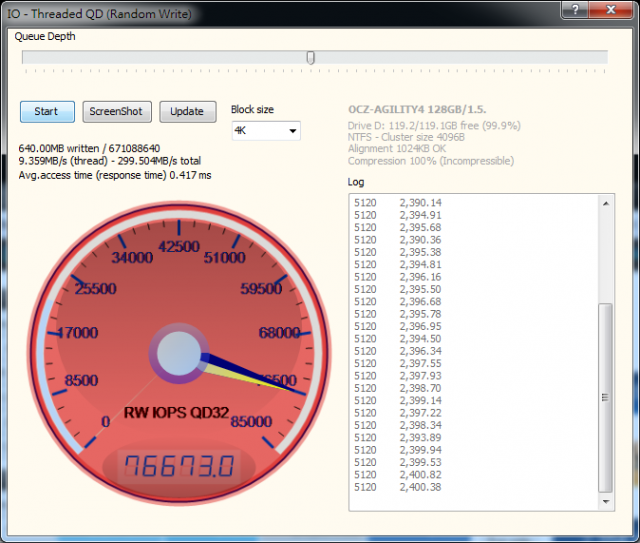Open the Block size 4K dropdown
The height and width of the screenshot is (543, 640).
tap(266, 131)
